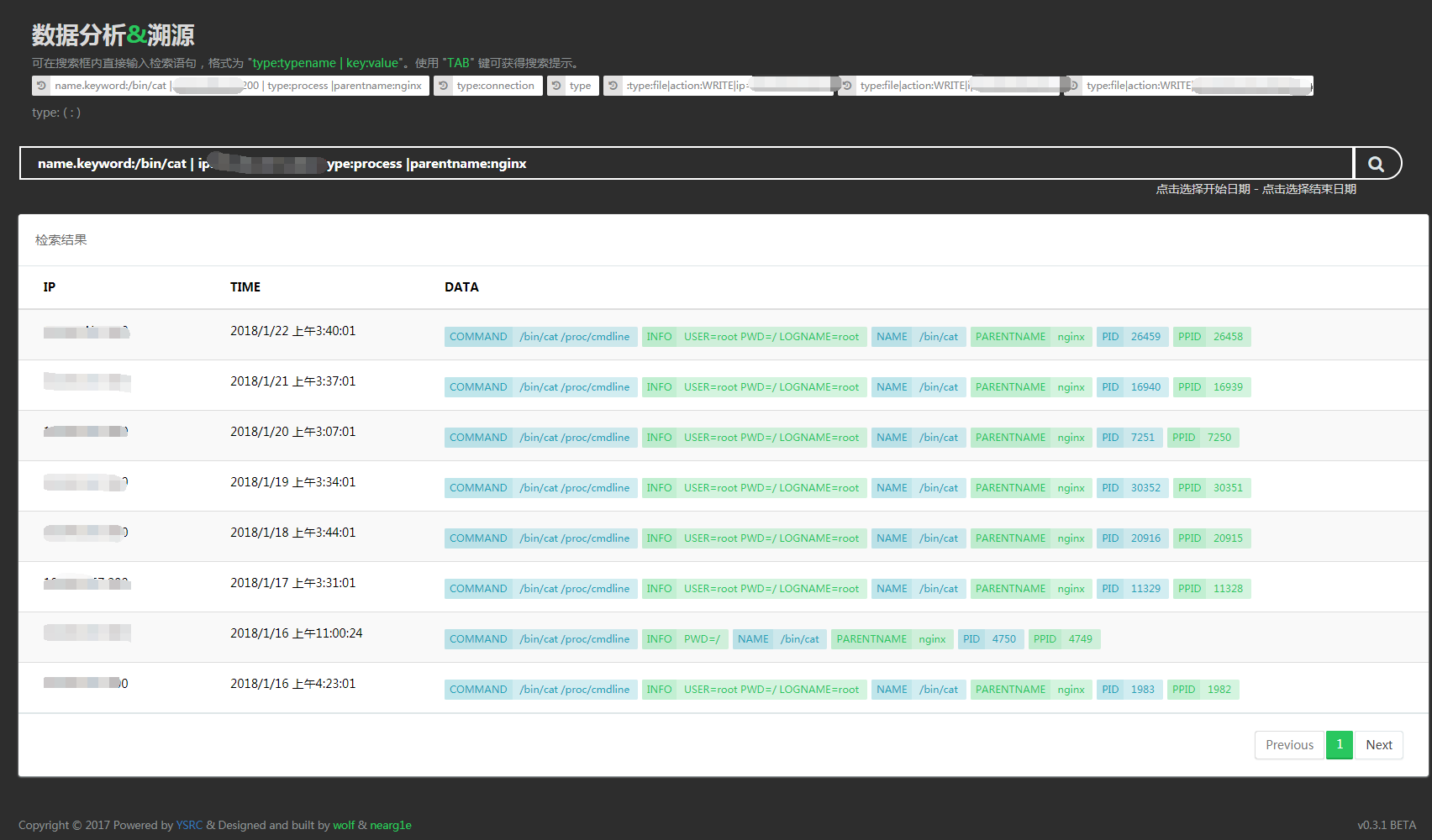The width and height of the screenshot is (1432, 840).
Task: Click the magnifier search button
Action: click(1377, 163)
